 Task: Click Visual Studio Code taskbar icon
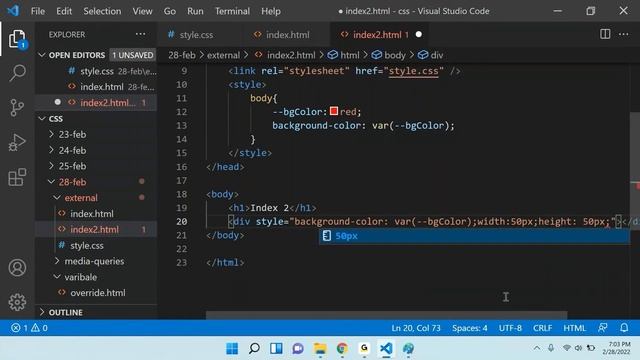click(386, 348)
